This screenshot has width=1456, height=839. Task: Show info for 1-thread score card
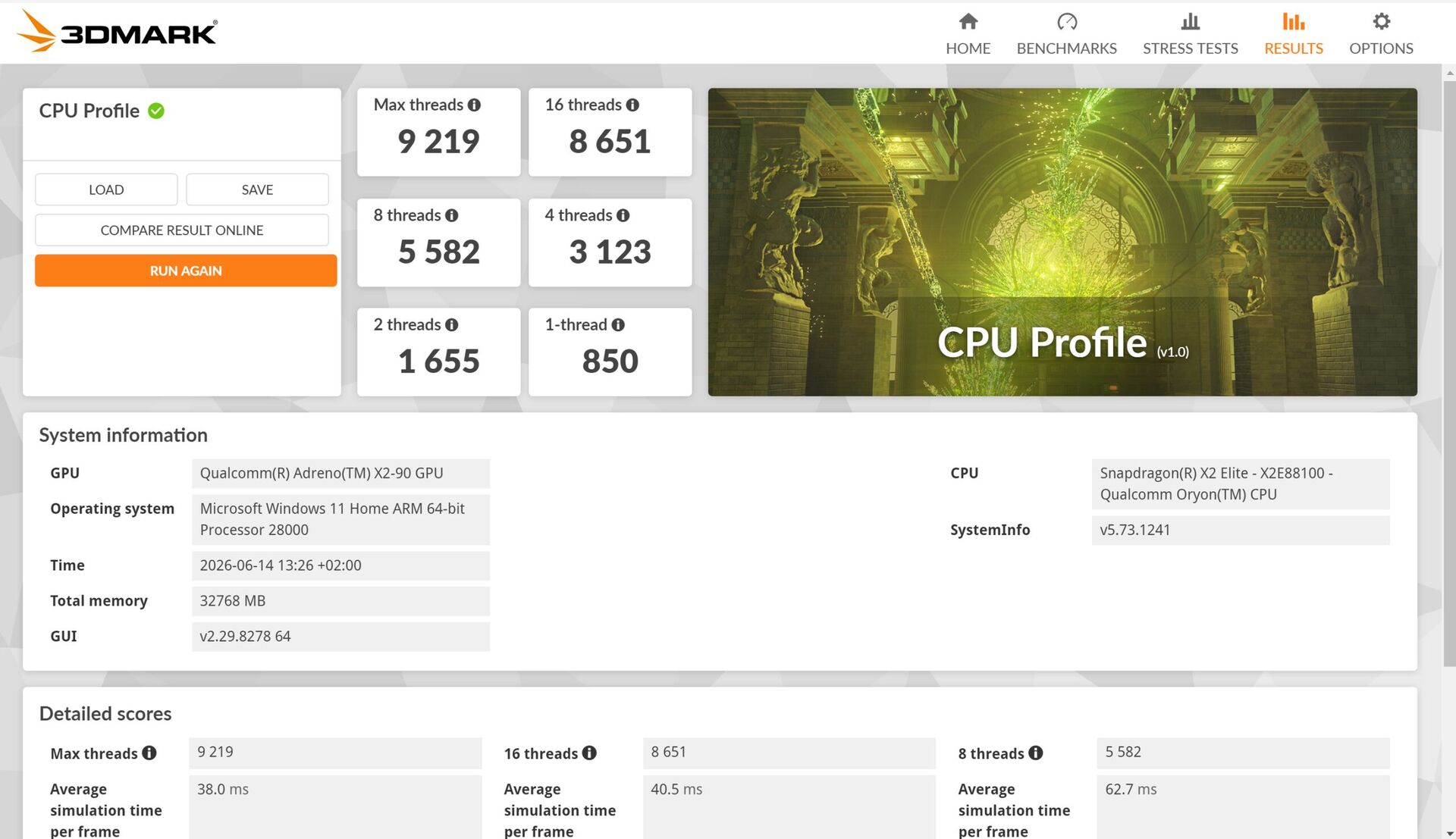618,324
